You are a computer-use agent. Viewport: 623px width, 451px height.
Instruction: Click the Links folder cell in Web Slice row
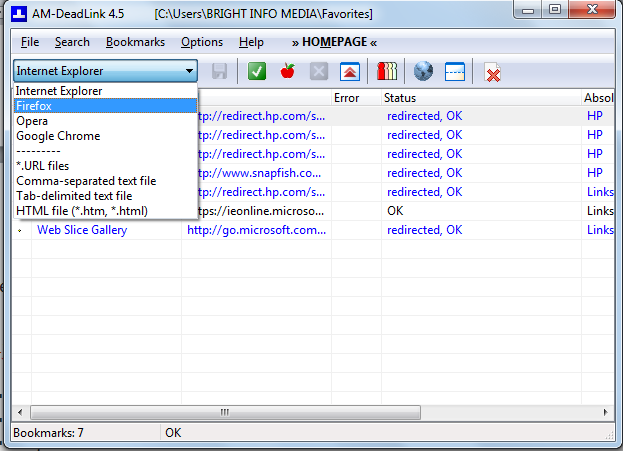(600, 230)
